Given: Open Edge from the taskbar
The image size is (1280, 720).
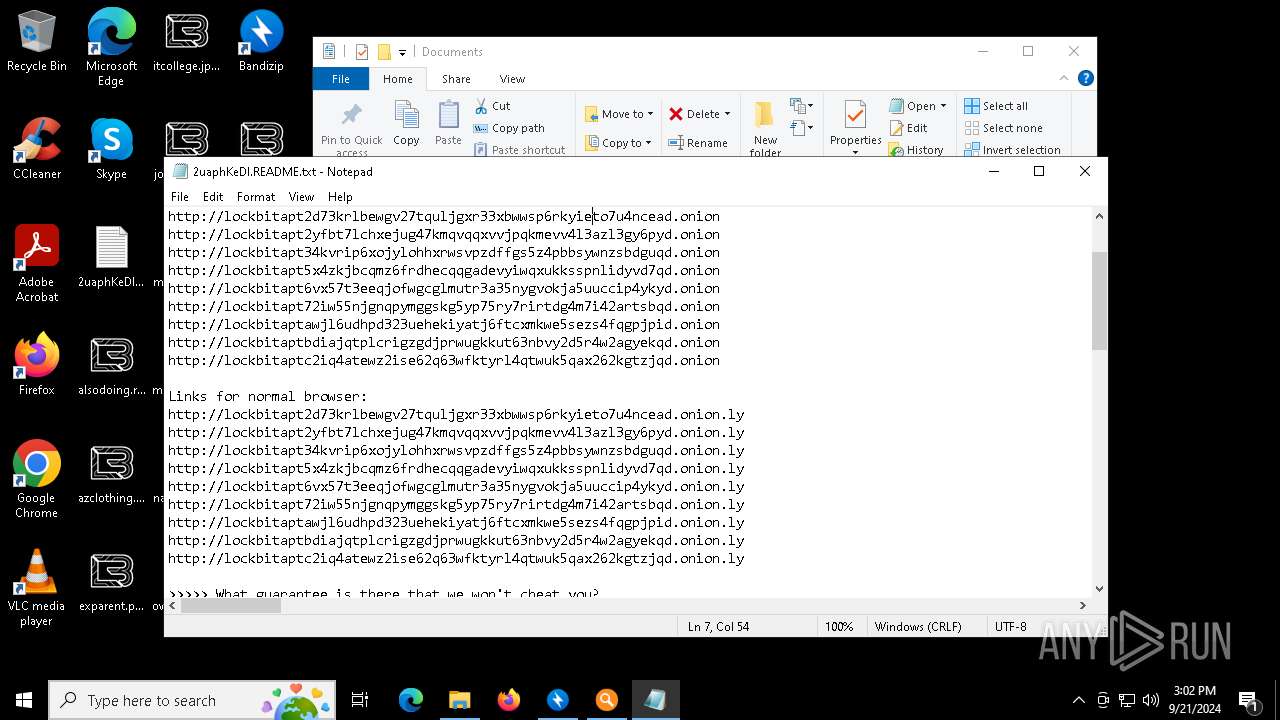Looking at the screenshot, I should [411, 700].
